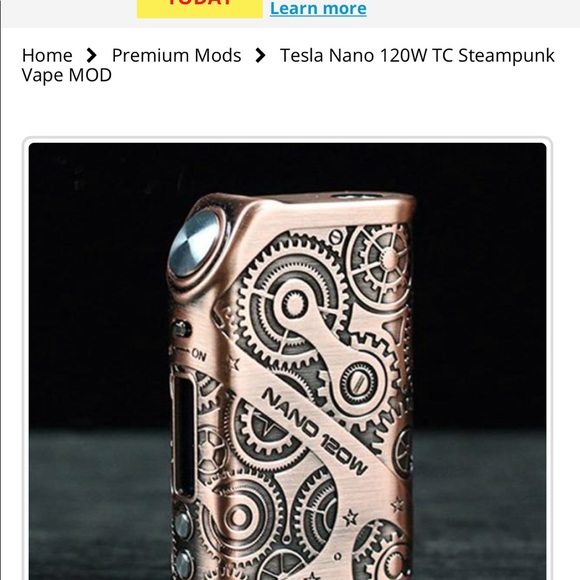Click the upper small adjustment button on mod
Screen dimensions: 580x580
coord(183,524)
